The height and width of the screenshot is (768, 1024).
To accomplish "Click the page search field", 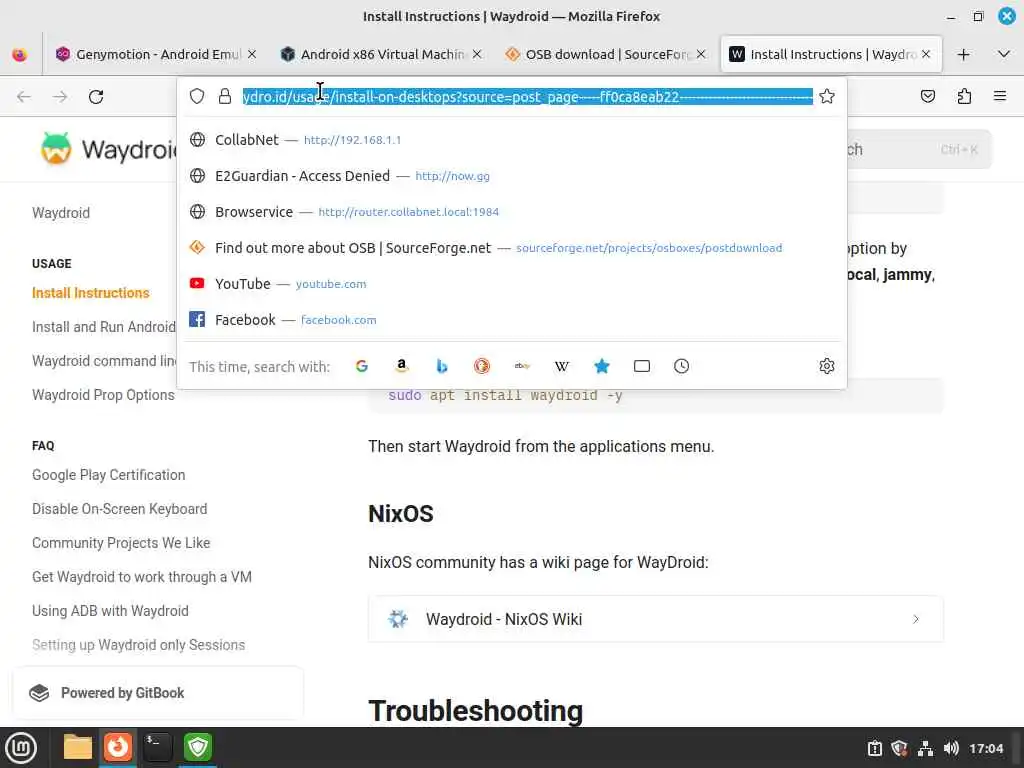I will [x=920, y=150].
